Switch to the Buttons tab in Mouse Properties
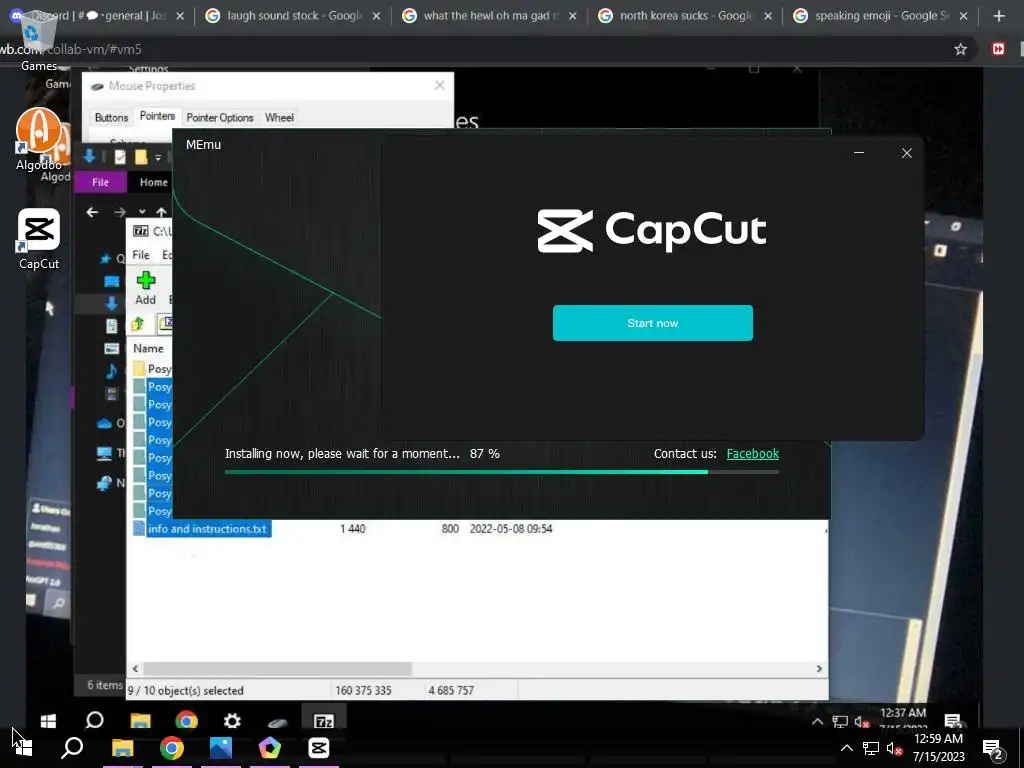Image resolution: width=1024 pixels, height=768 pixels. coord(111,118)
